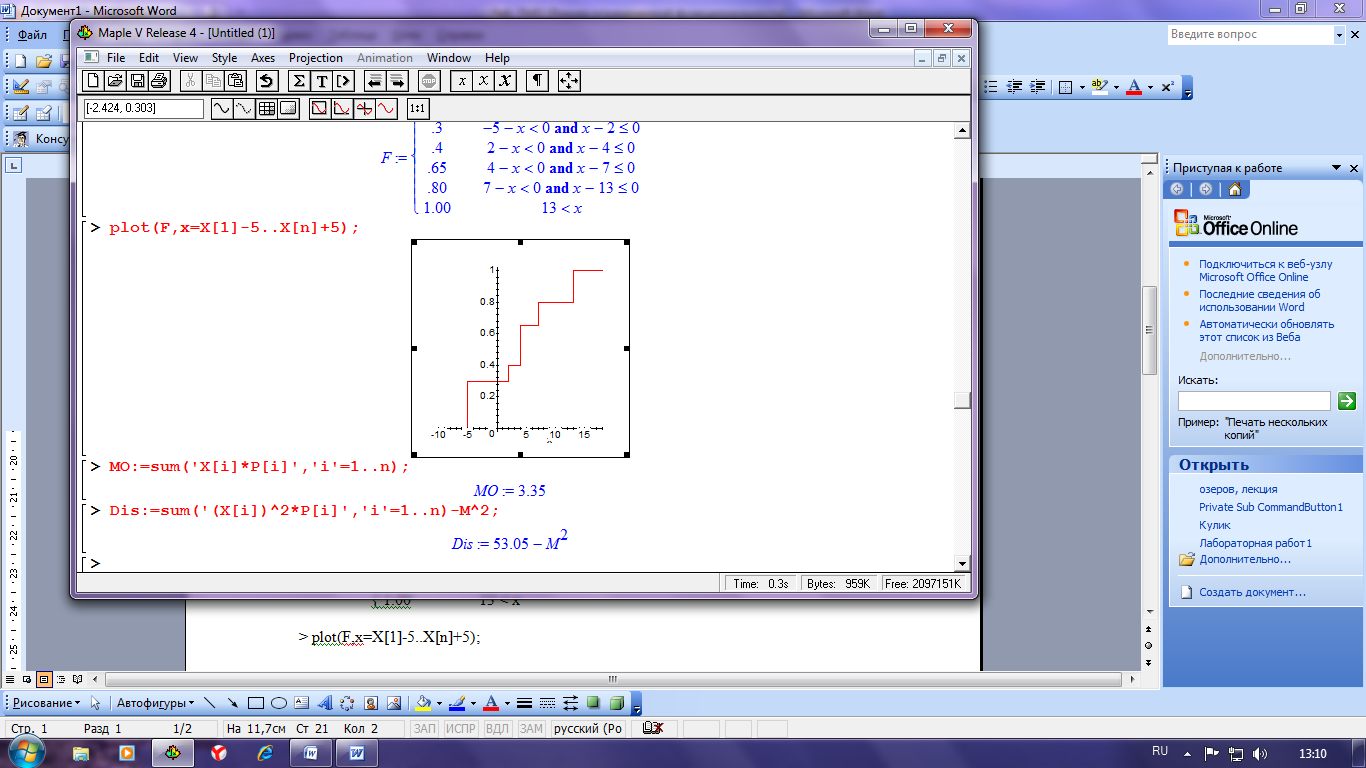Click the smallest x zoom icon

click(461, 81)
